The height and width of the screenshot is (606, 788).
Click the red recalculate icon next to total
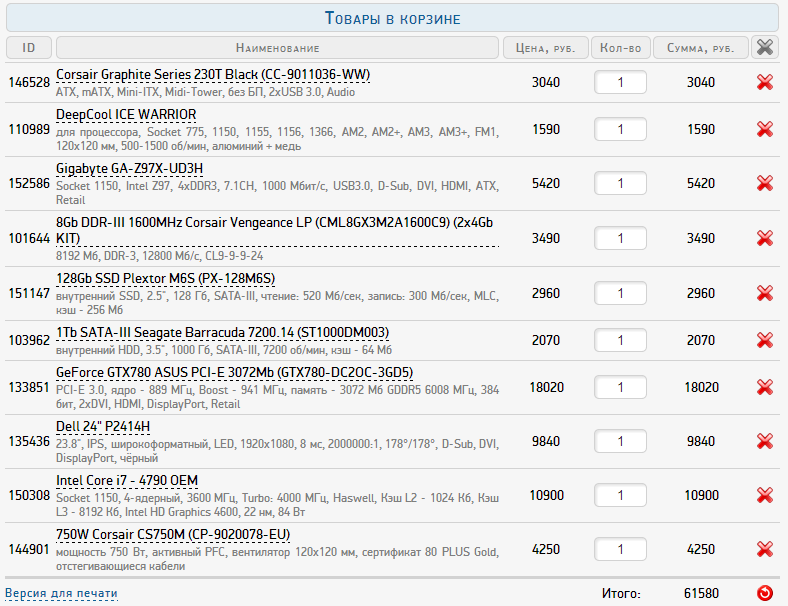tap(764, 593)
